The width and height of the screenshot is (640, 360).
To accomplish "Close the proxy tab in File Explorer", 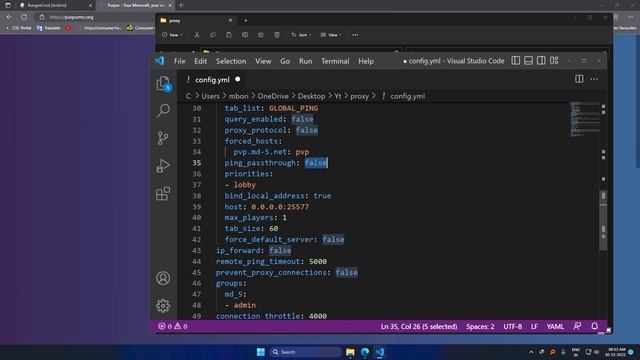I will (230, 20).
